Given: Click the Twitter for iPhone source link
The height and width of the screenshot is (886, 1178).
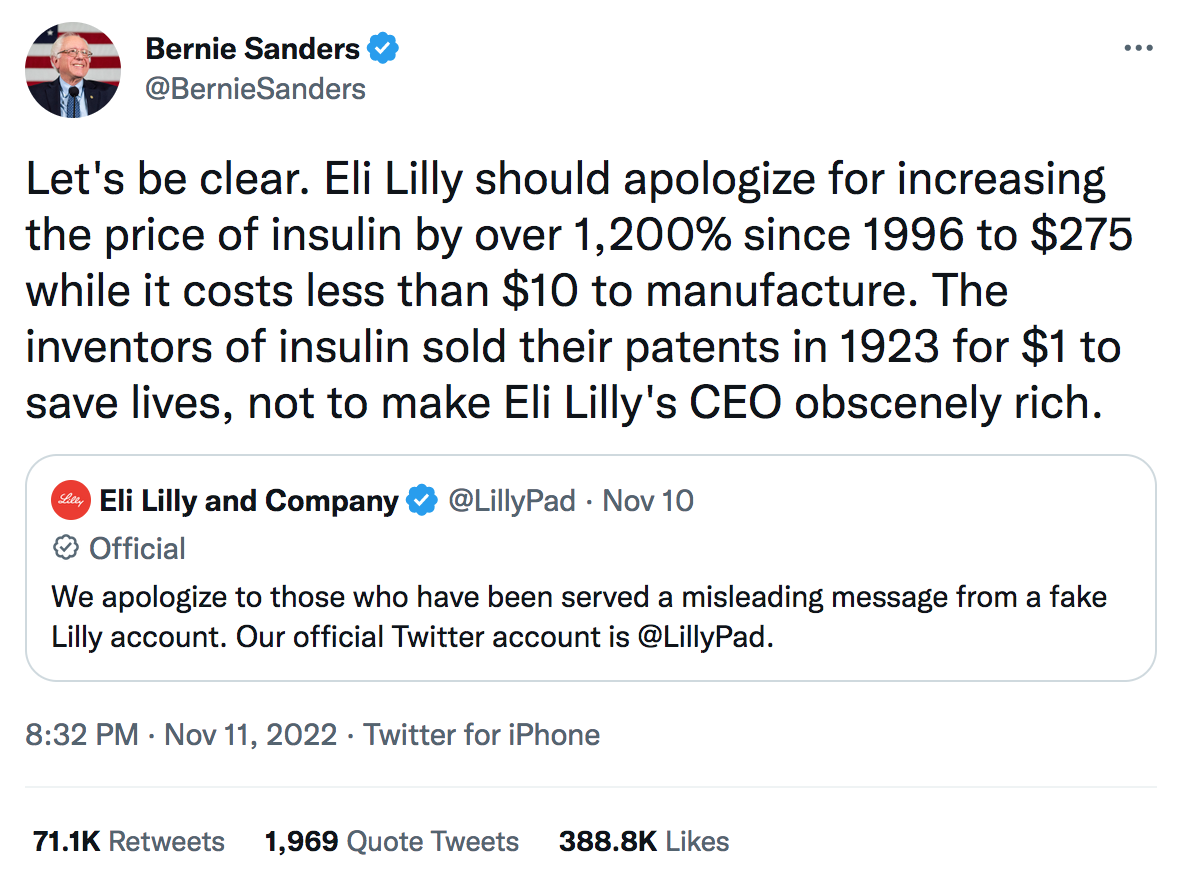Looking at the screenshot, I should click(482, 734).
